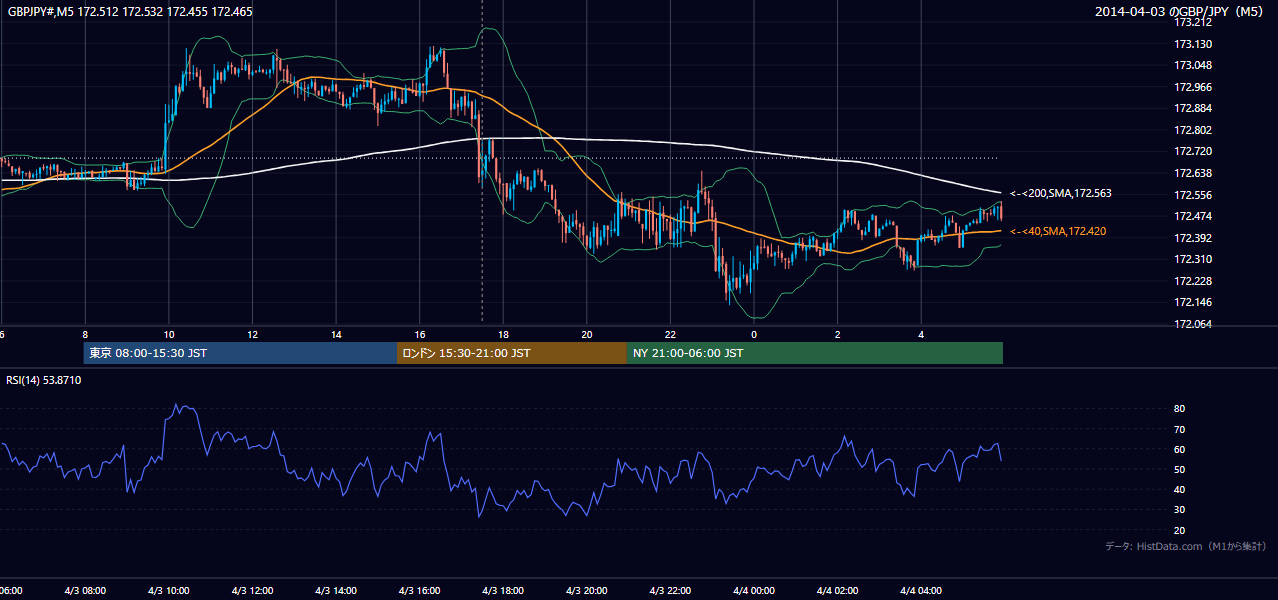This screenshot has width=1278, height=600.
Task: Click the HistData.com data source credit
Action: tap(1186, 546)
